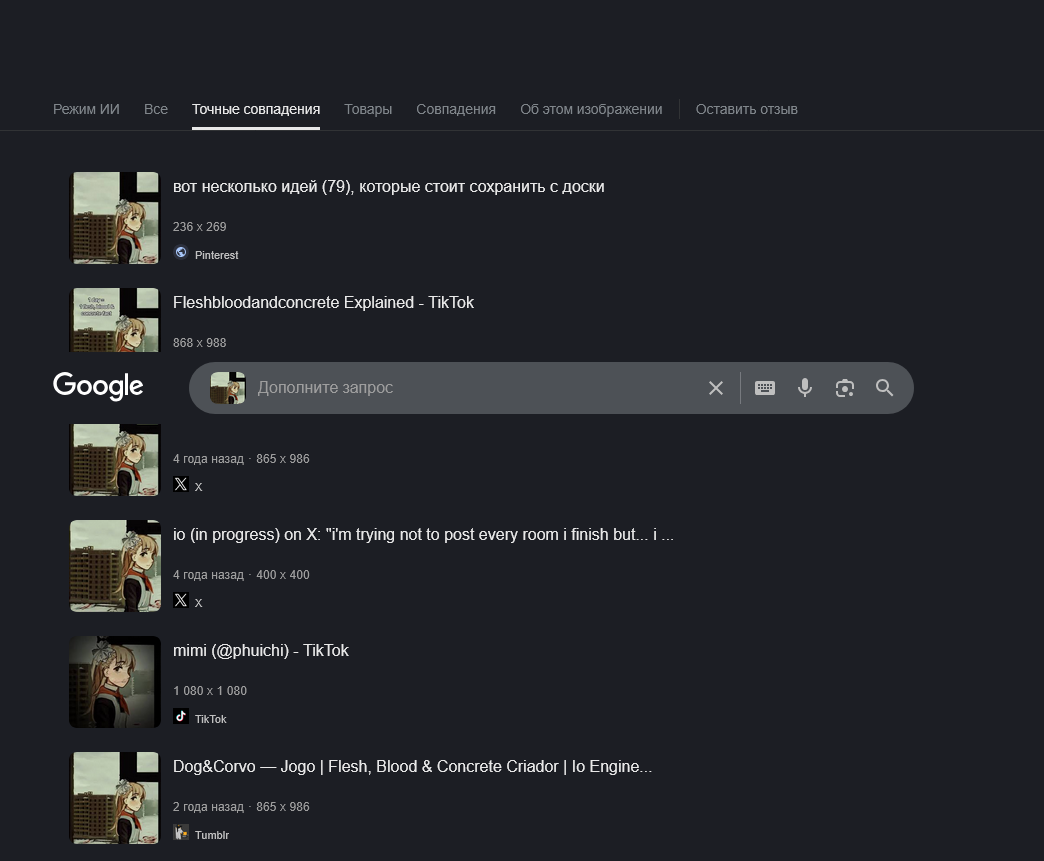
Task: Open the on-screen keyboard icon
Action: (764, 388)
